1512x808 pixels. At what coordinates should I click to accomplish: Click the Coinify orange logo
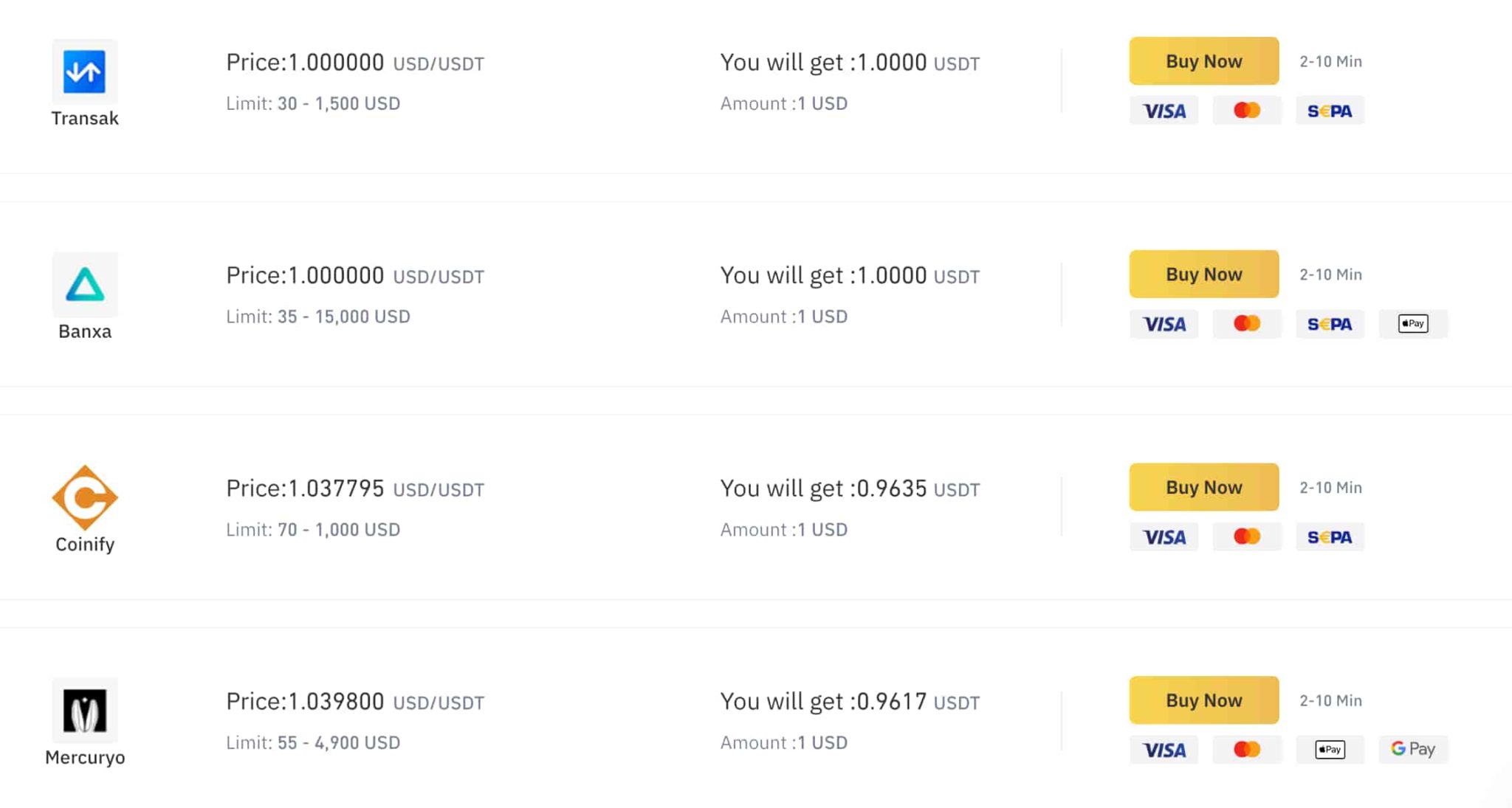(x=84, y=497)
